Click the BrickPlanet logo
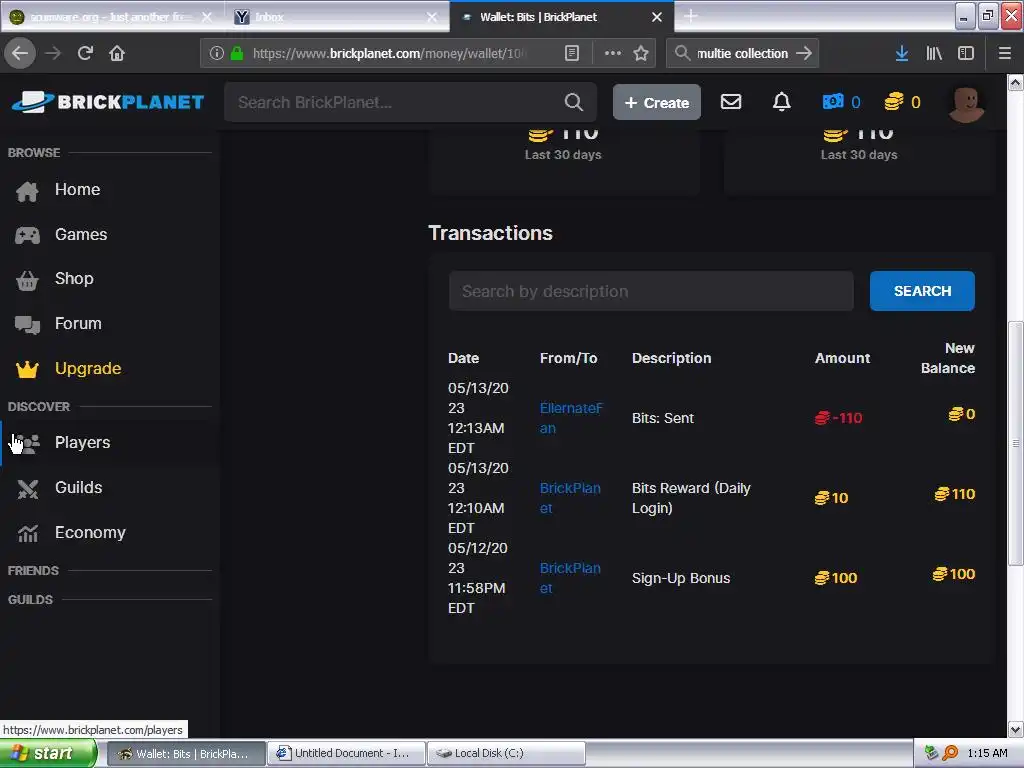Screen dimensions: 1024x768 pos(108,102)
